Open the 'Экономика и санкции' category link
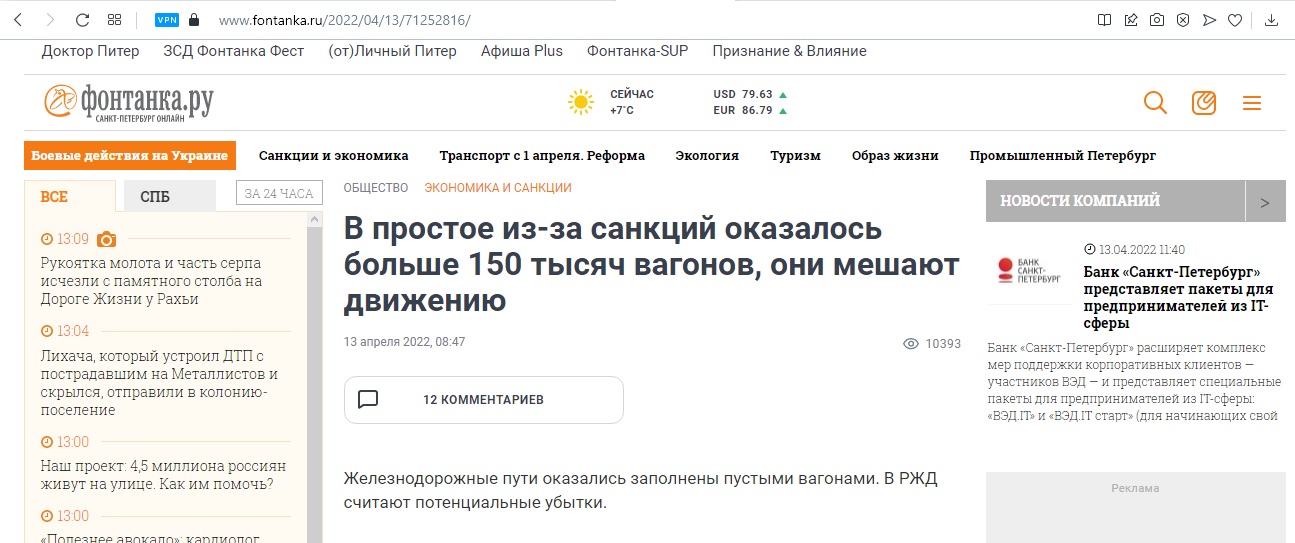 (497, 188)
